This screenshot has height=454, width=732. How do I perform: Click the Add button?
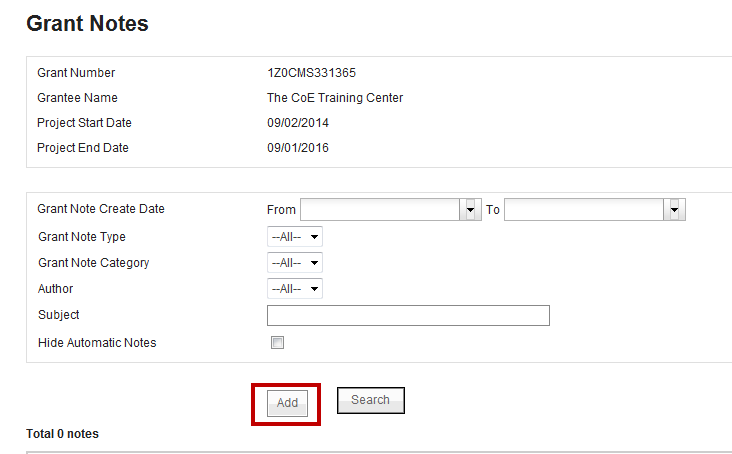point(287,403)
